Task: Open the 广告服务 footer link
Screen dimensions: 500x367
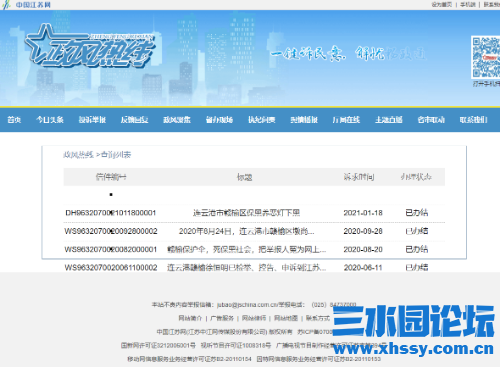Action: point(222,318)
